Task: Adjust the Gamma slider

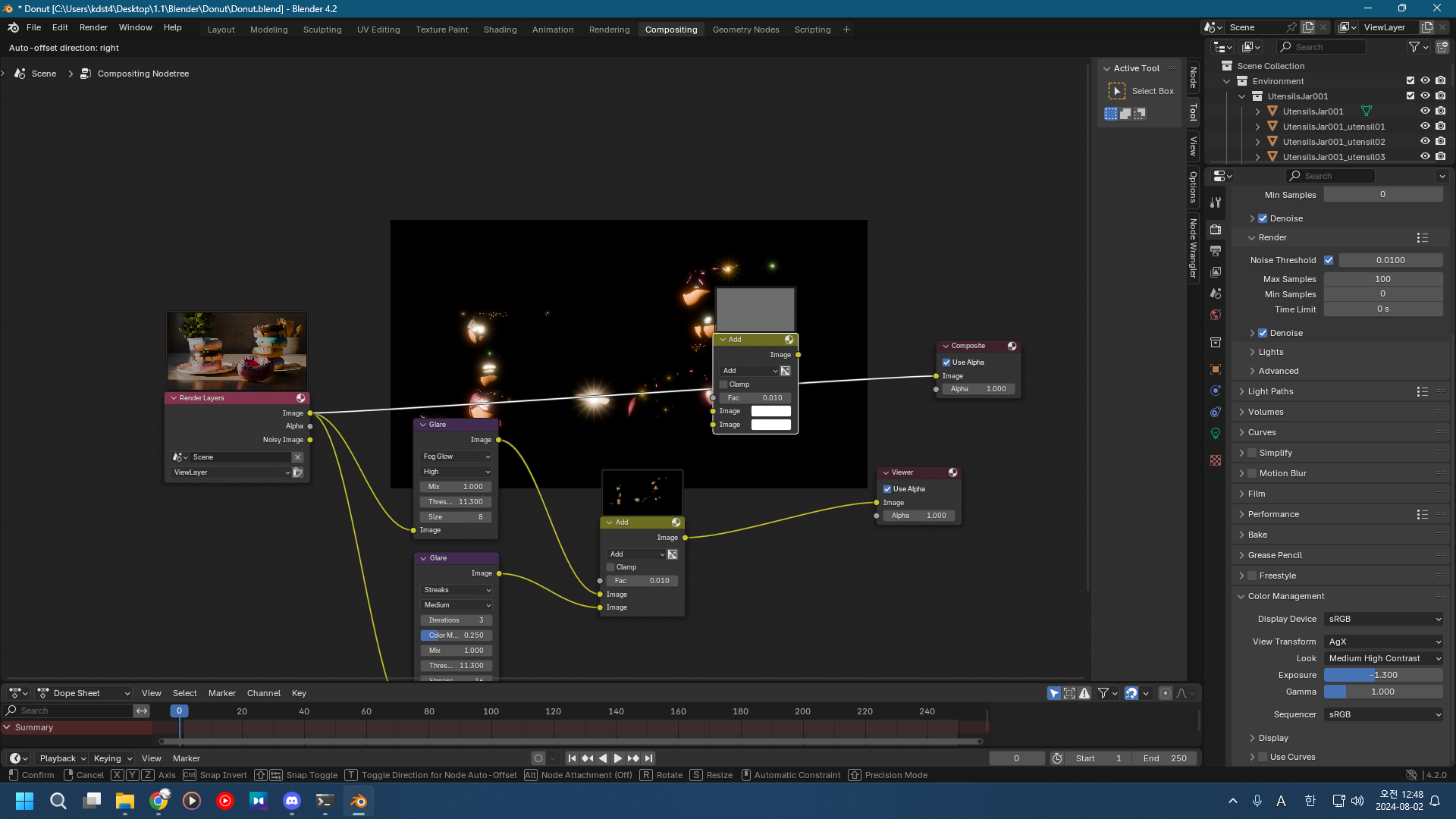Action: click(x=1383, y=692)
